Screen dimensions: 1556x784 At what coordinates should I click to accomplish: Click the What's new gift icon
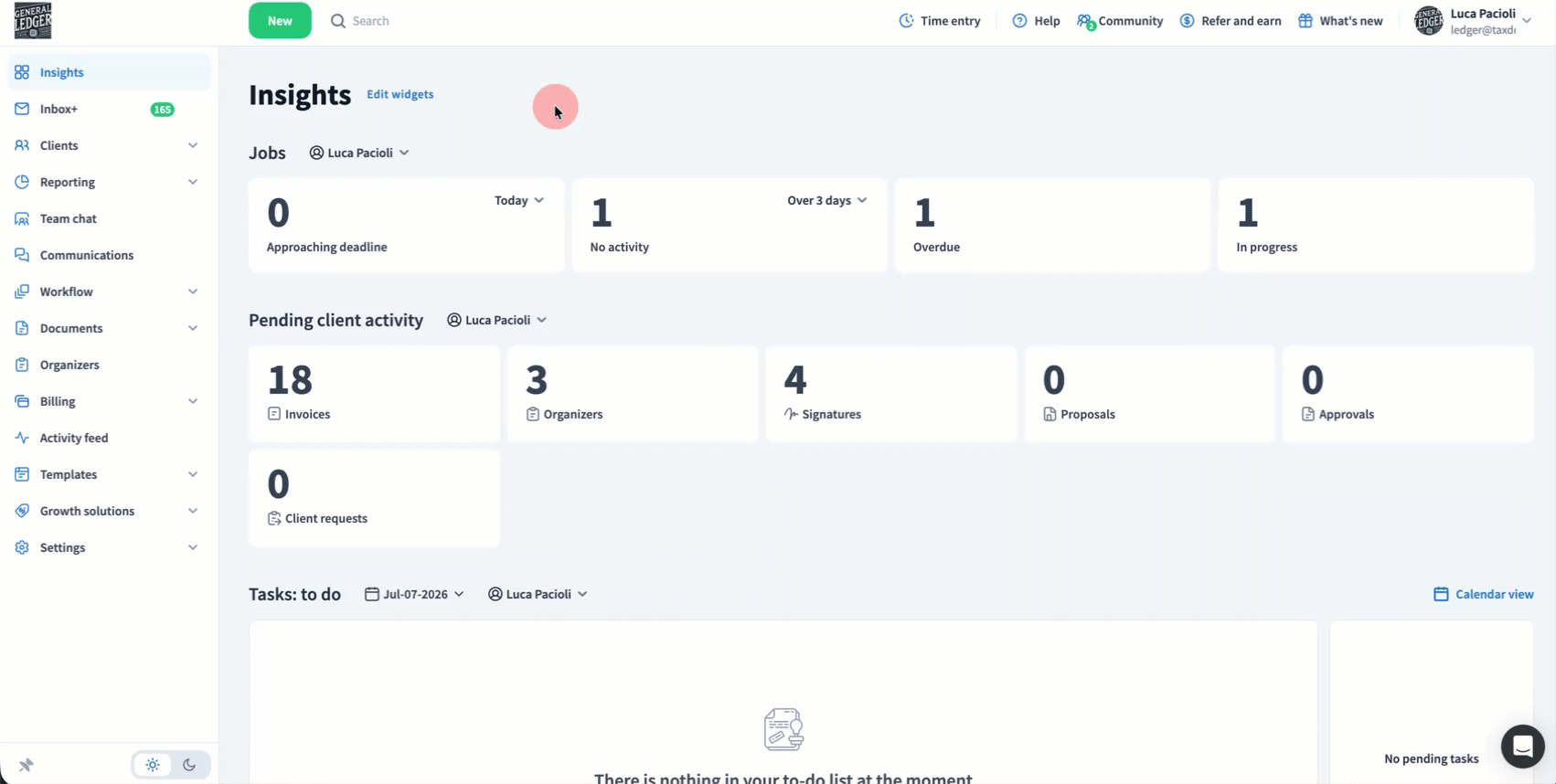(x=1306, y=20)
